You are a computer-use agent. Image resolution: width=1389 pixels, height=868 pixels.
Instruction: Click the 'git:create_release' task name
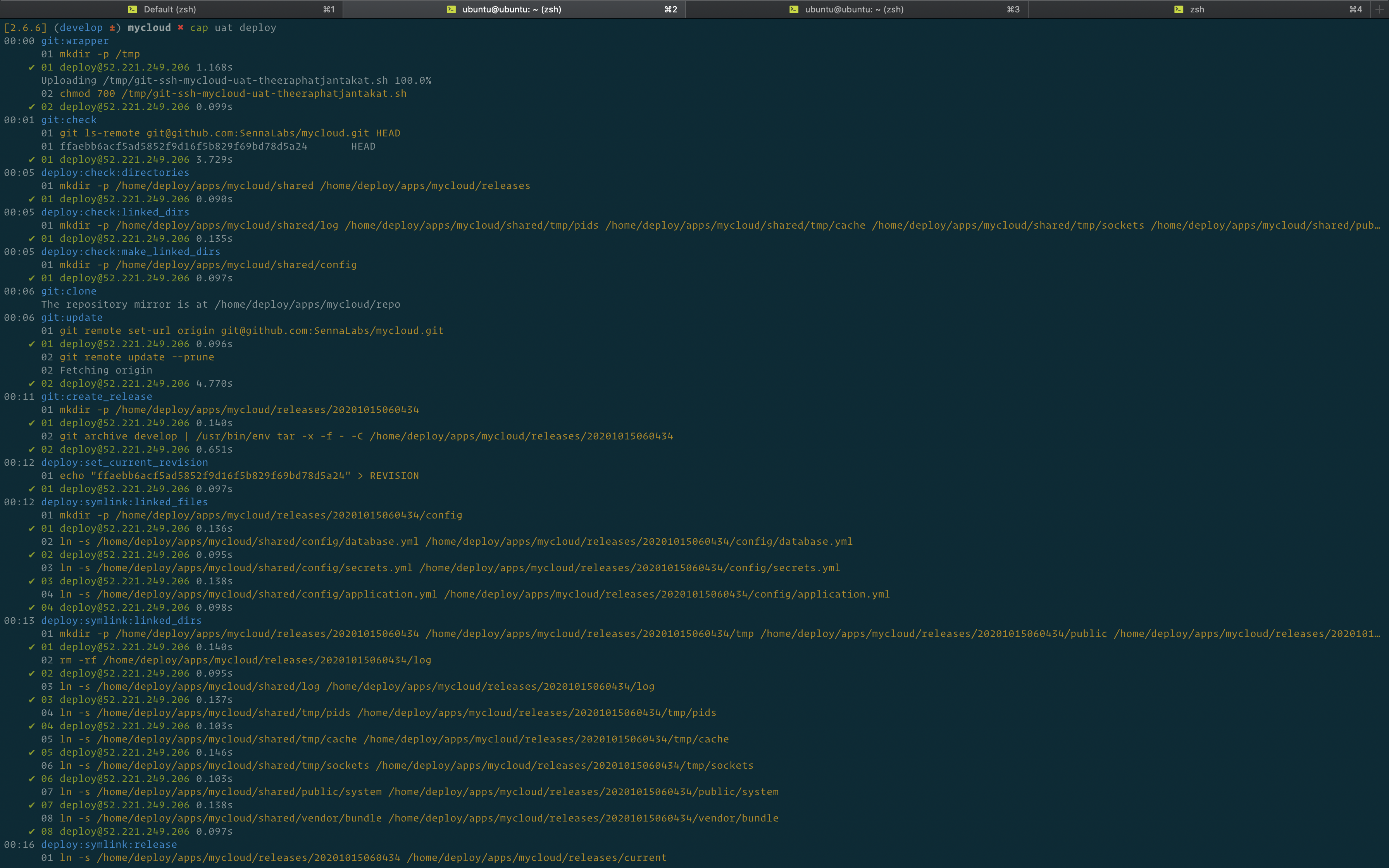[x=97, y=397]
